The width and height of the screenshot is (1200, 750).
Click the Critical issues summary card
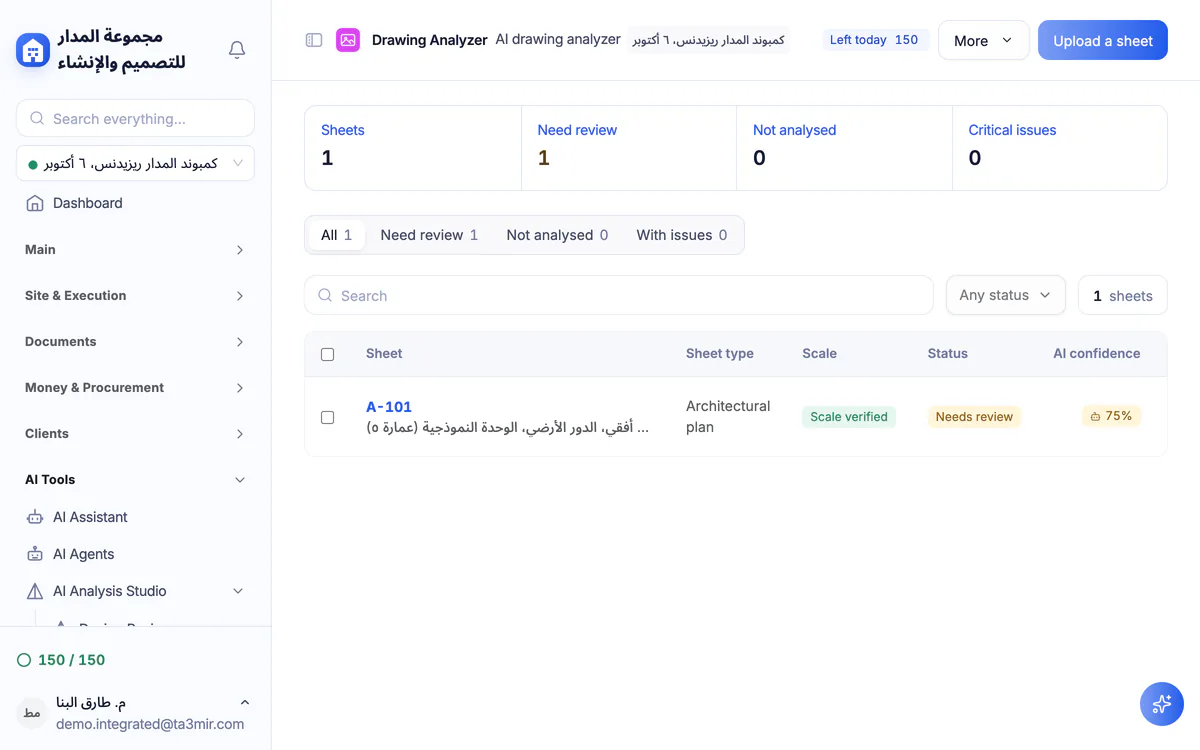[x=1060, y=148]
